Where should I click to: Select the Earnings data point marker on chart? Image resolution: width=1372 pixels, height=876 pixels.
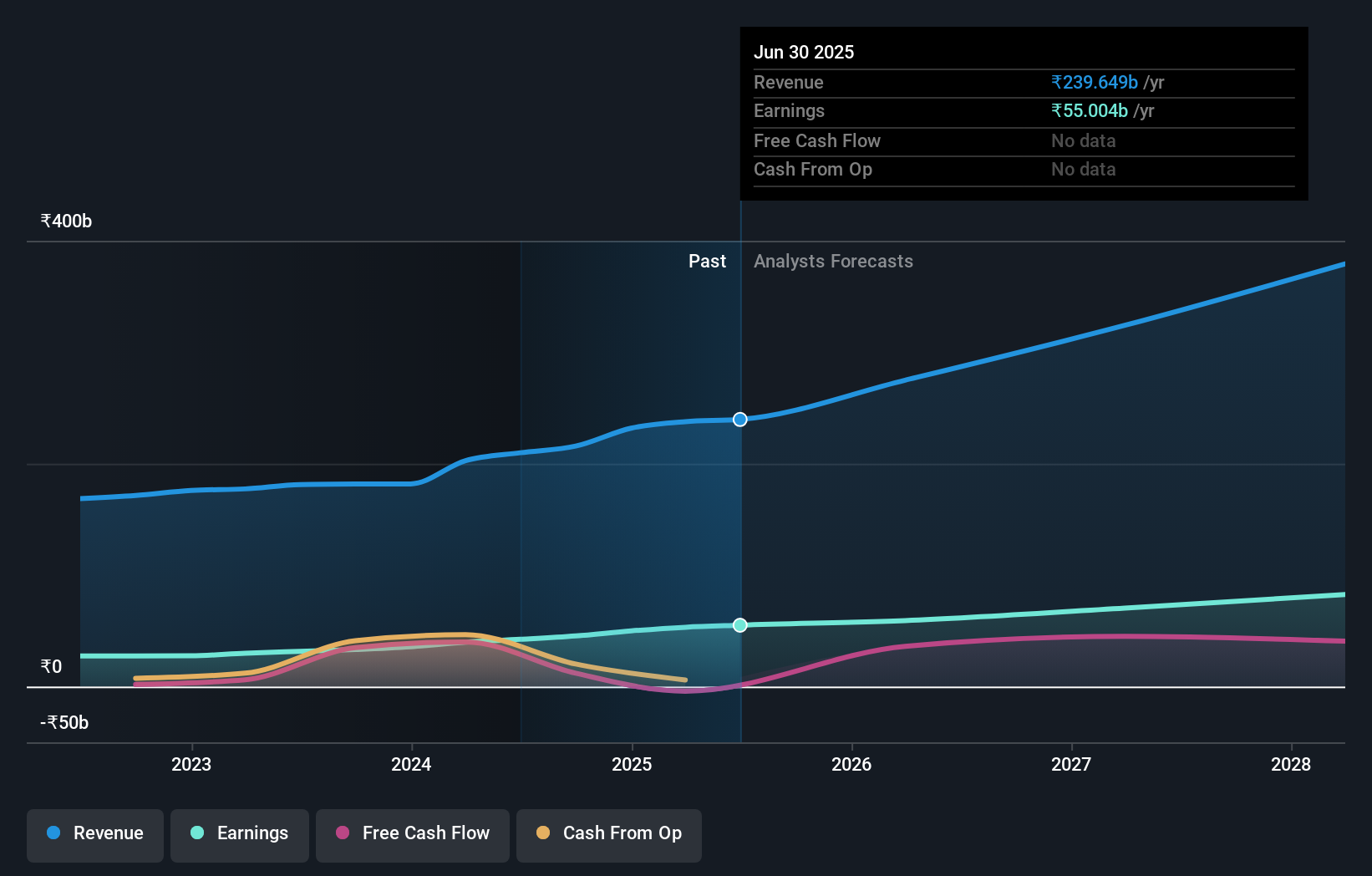pos(739,624)
